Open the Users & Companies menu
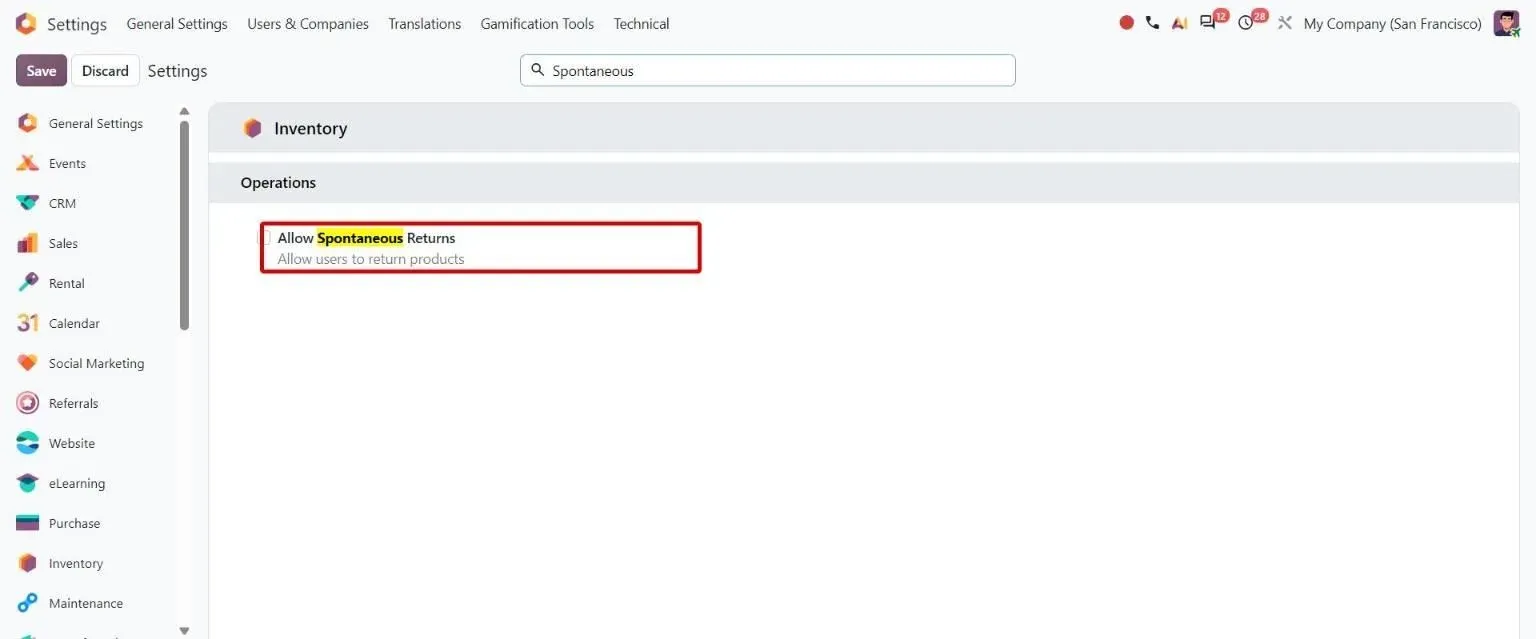This screenshot has height=639, width=1536. (308, 23)
